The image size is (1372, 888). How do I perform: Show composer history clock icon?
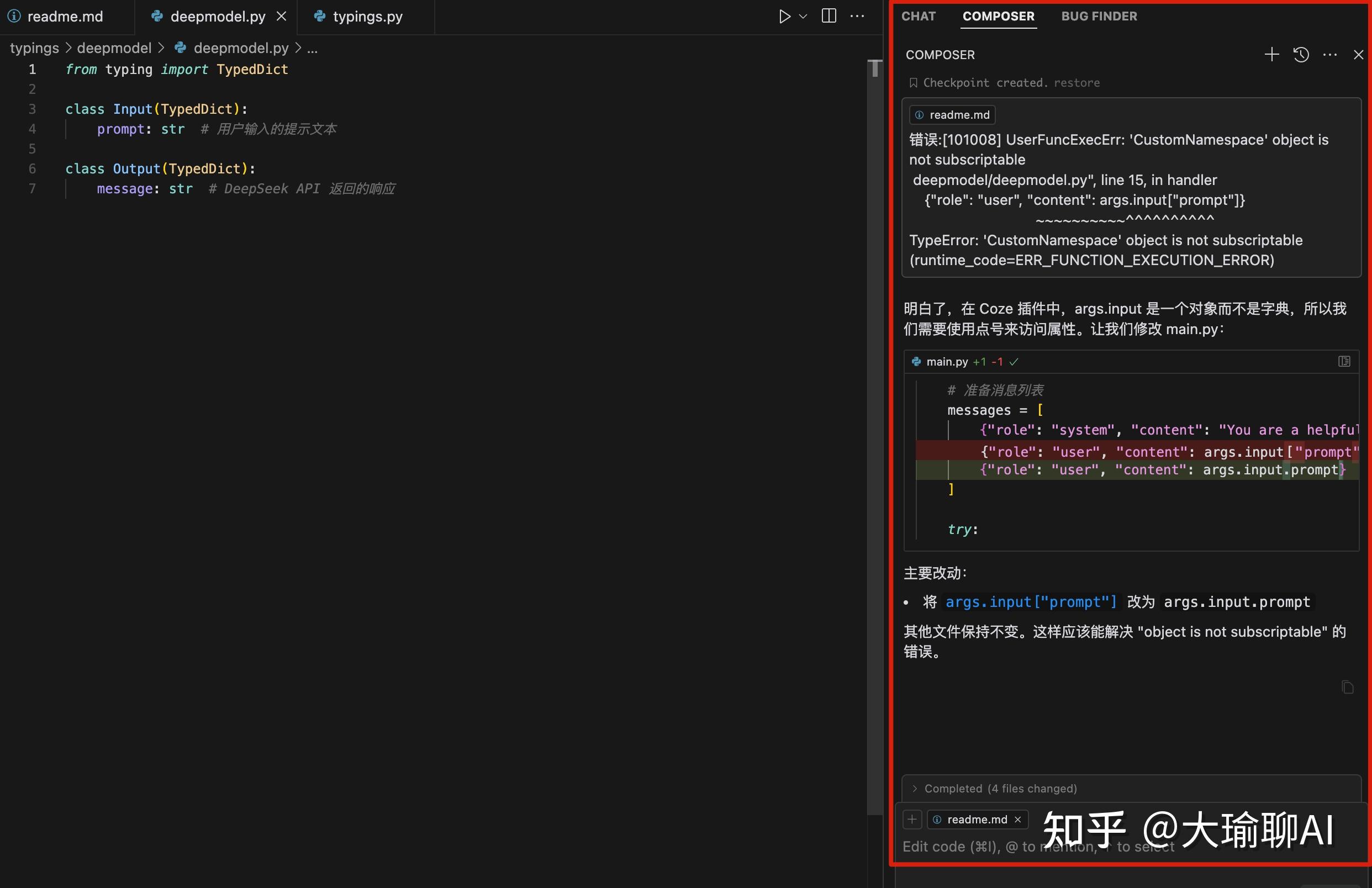[1301, 55]
